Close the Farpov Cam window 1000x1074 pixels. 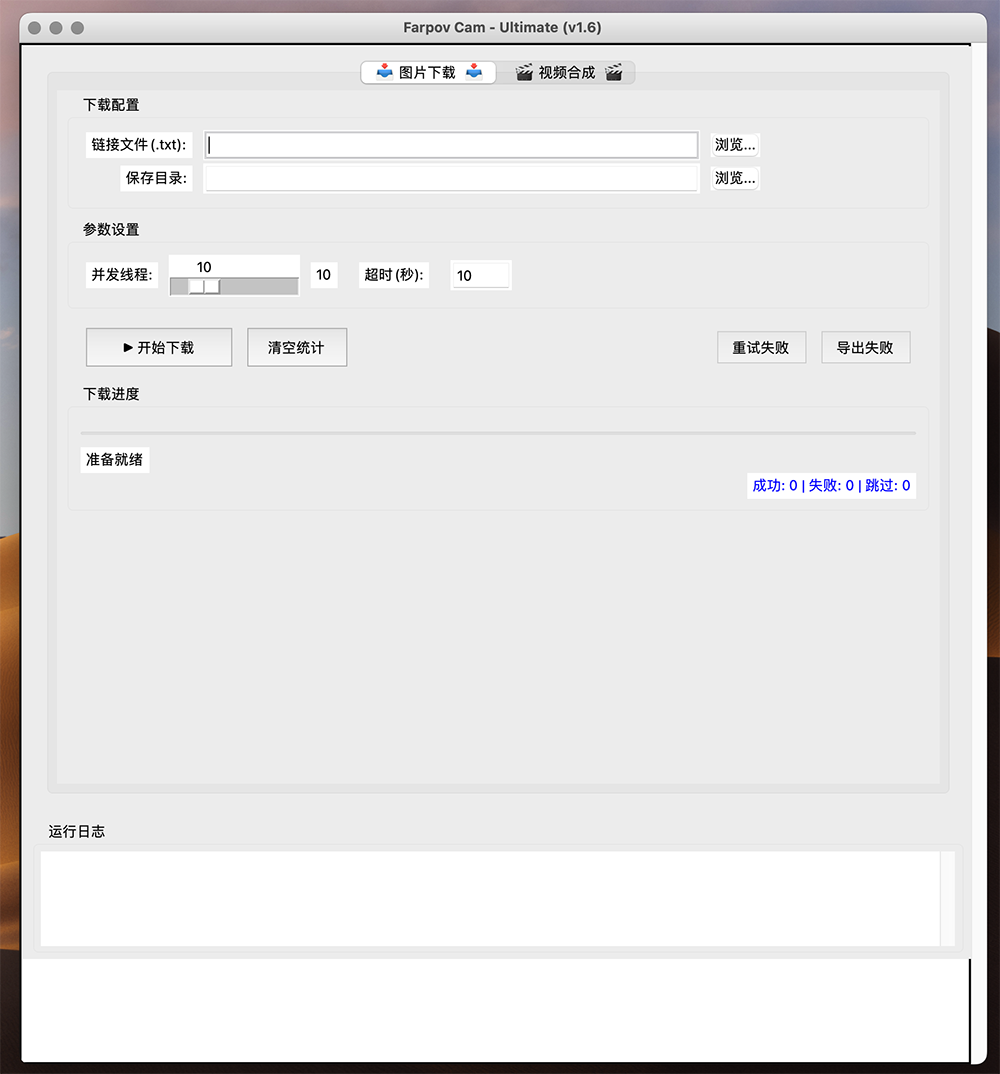pos(34,28)
